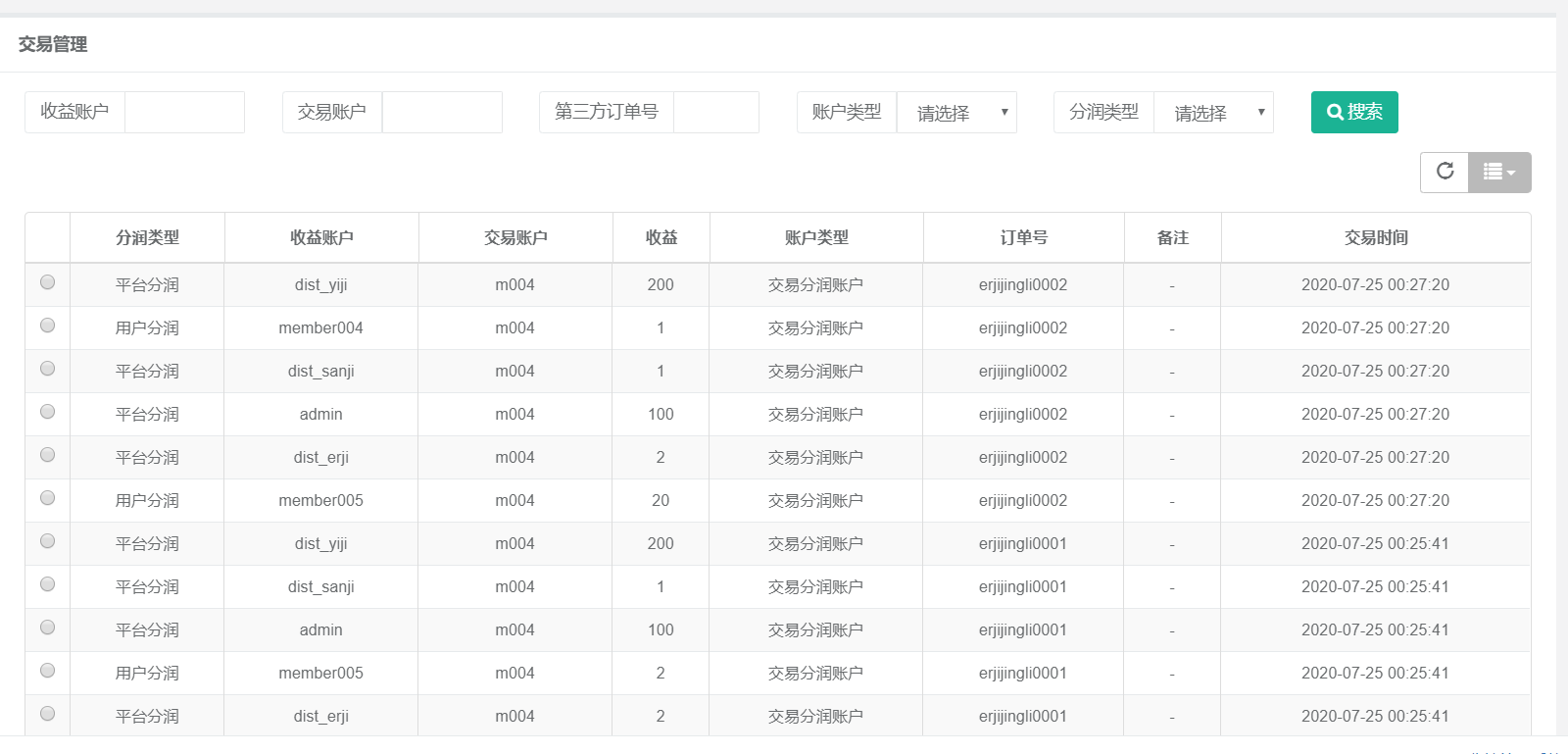Click the 交易管理 page title
This screenshot has height=754, width=1568.
[53, 44]
